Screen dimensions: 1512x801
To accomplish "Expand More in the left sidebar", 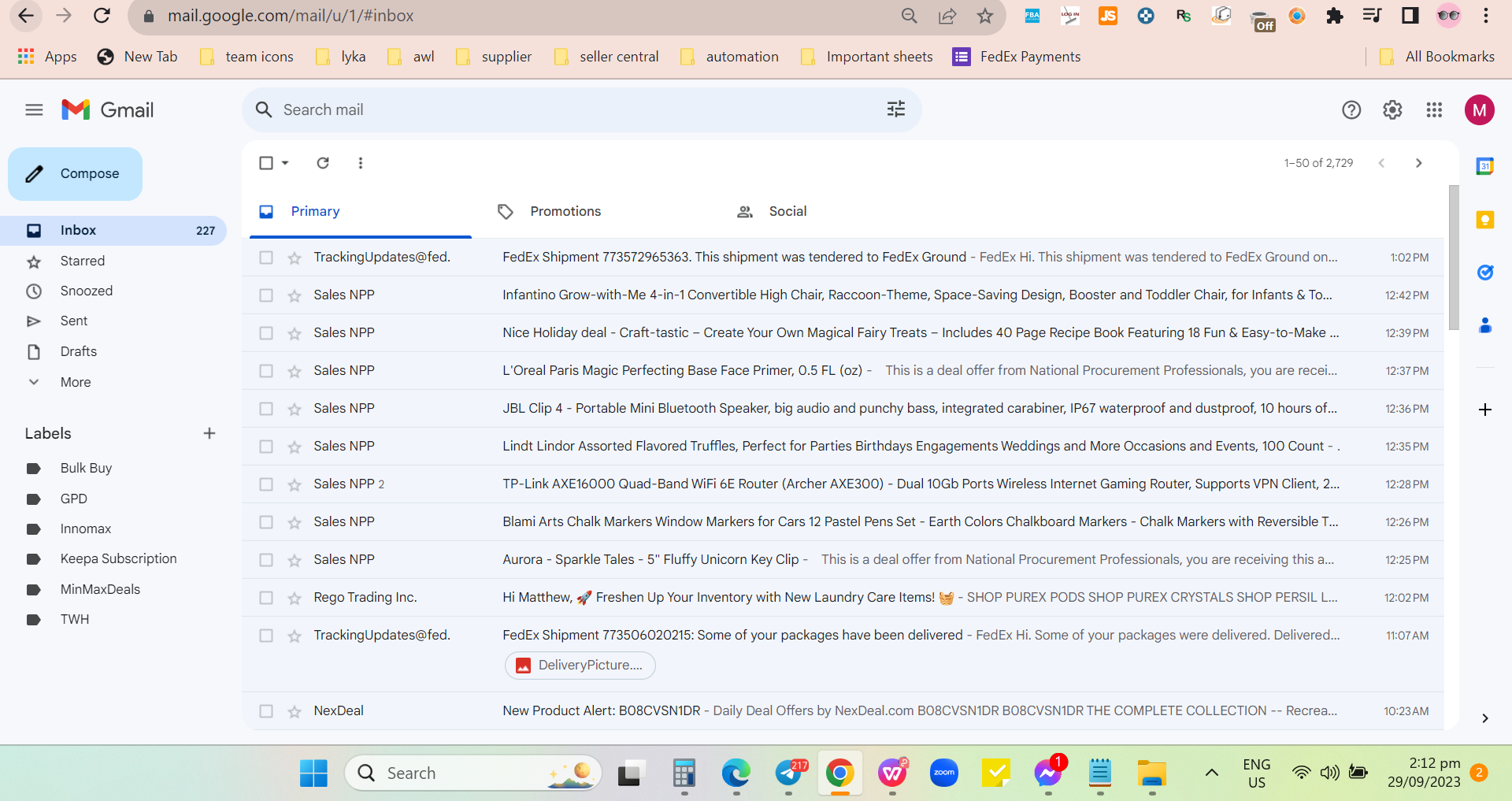I will [x=76, y=382].
